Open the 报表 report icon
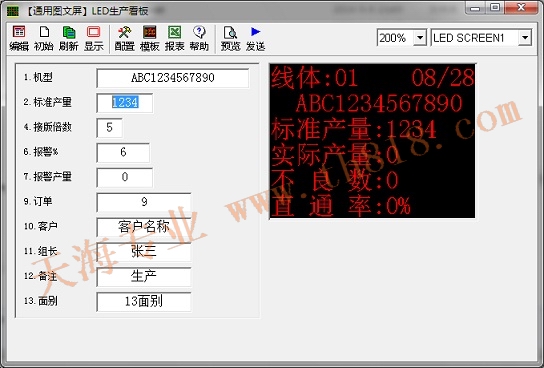 [x=175, y=38]
